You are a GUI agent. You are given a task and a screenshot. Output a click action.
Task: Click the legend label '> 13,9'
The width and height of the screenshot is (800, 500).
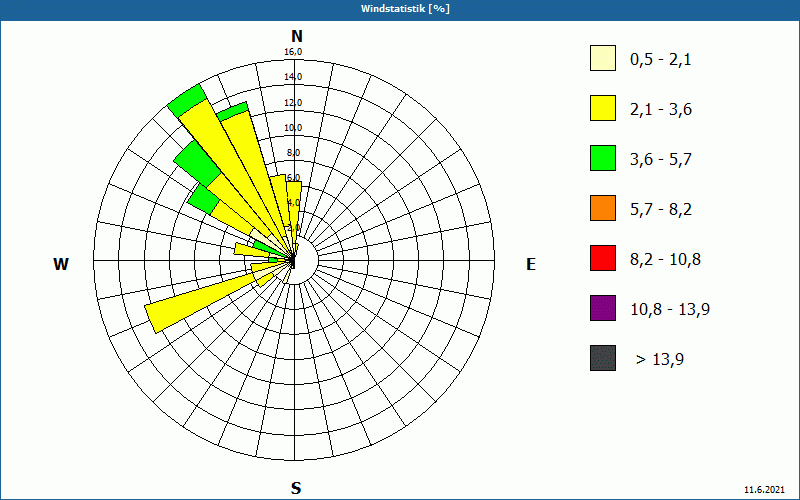(x=660, y=360)
